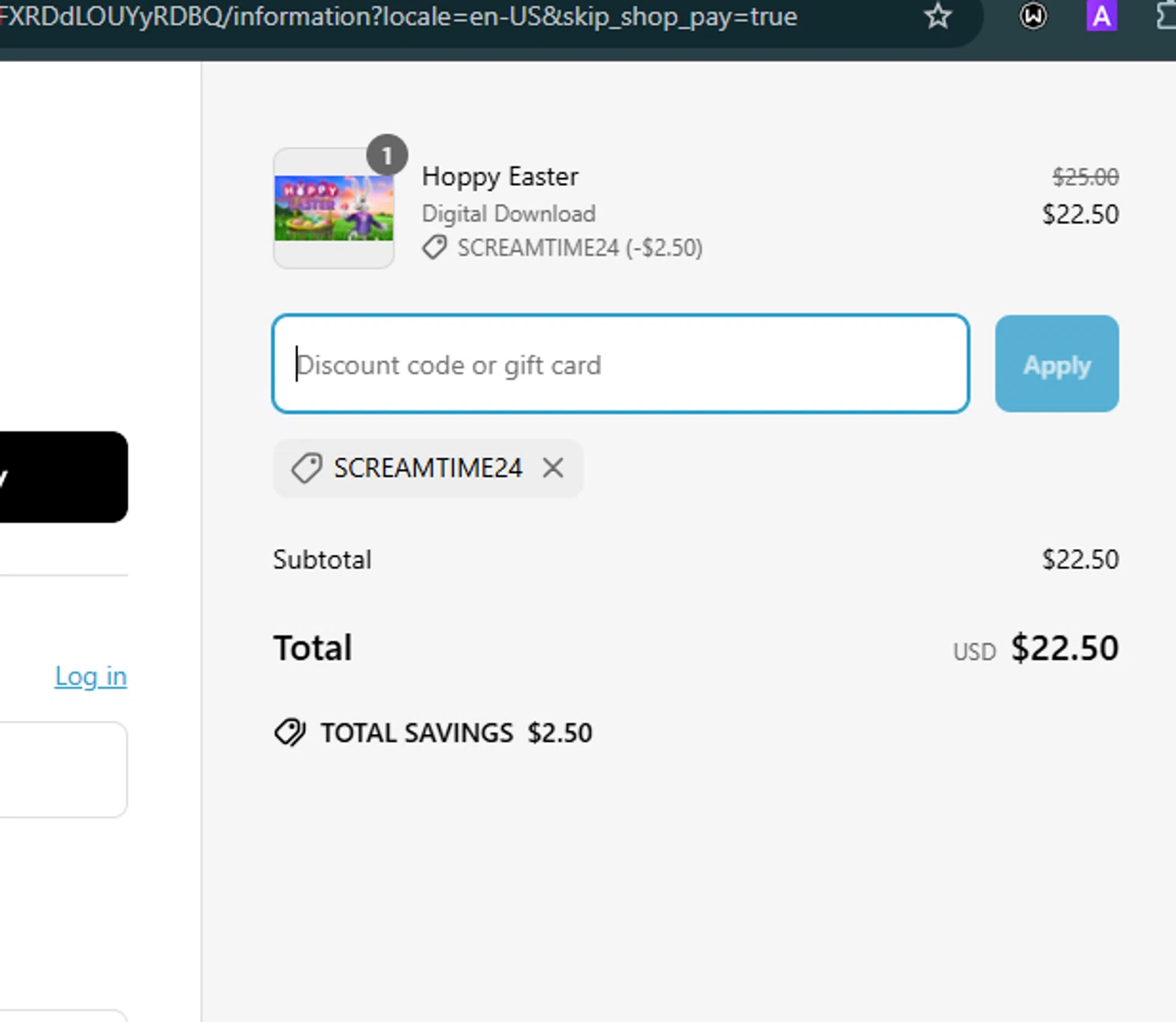Click the Subtotal label

coord(322,560)
